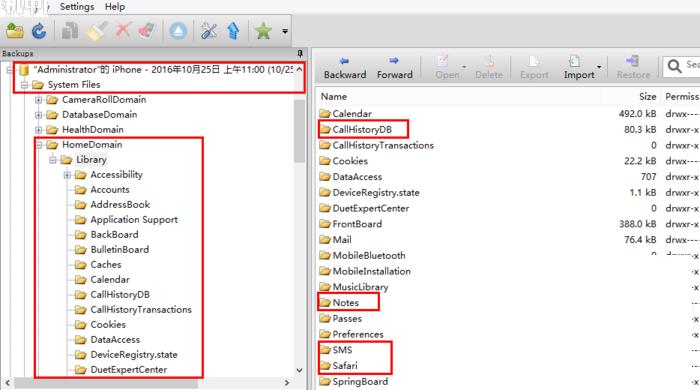Screen dimensions: 700x390
Task: Select CallHistoryTransactions in file list
Action: (383, 145)
